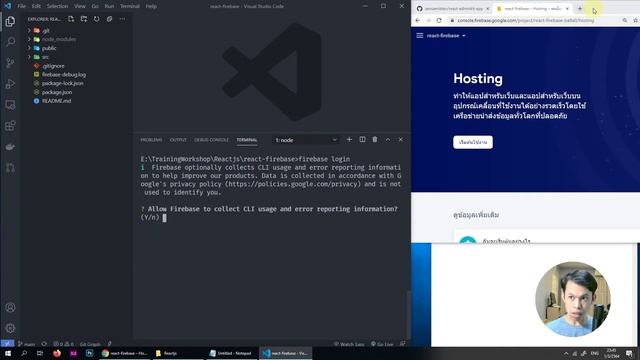Select the Terminal panel tab
This screenshot has height=360, width=640.
pos(247,140)
